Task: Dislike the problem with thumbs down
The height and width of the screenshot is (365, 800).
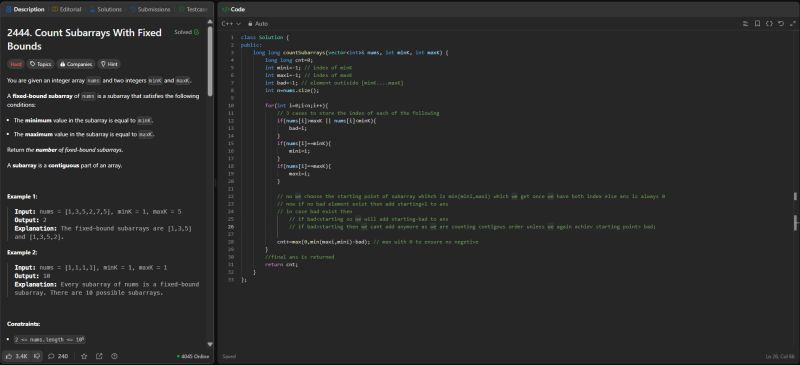Action: 37,356
